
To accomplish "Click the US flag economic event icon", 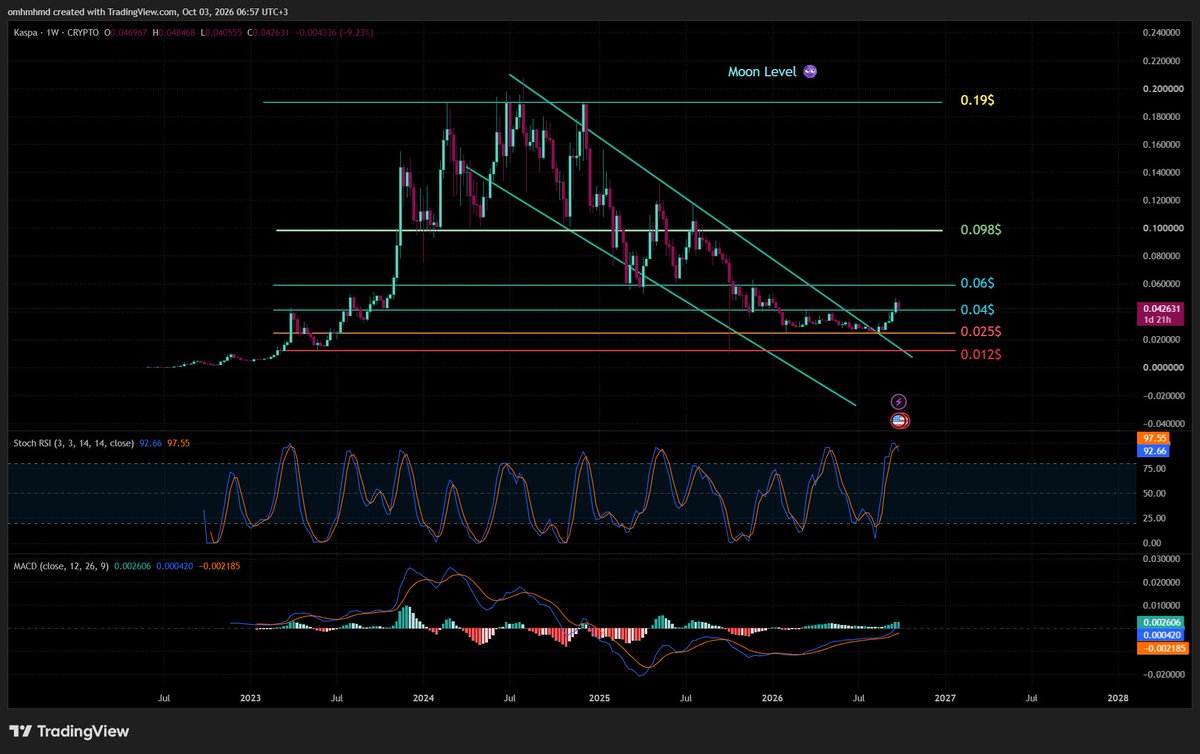I will [x=899, y=421].
